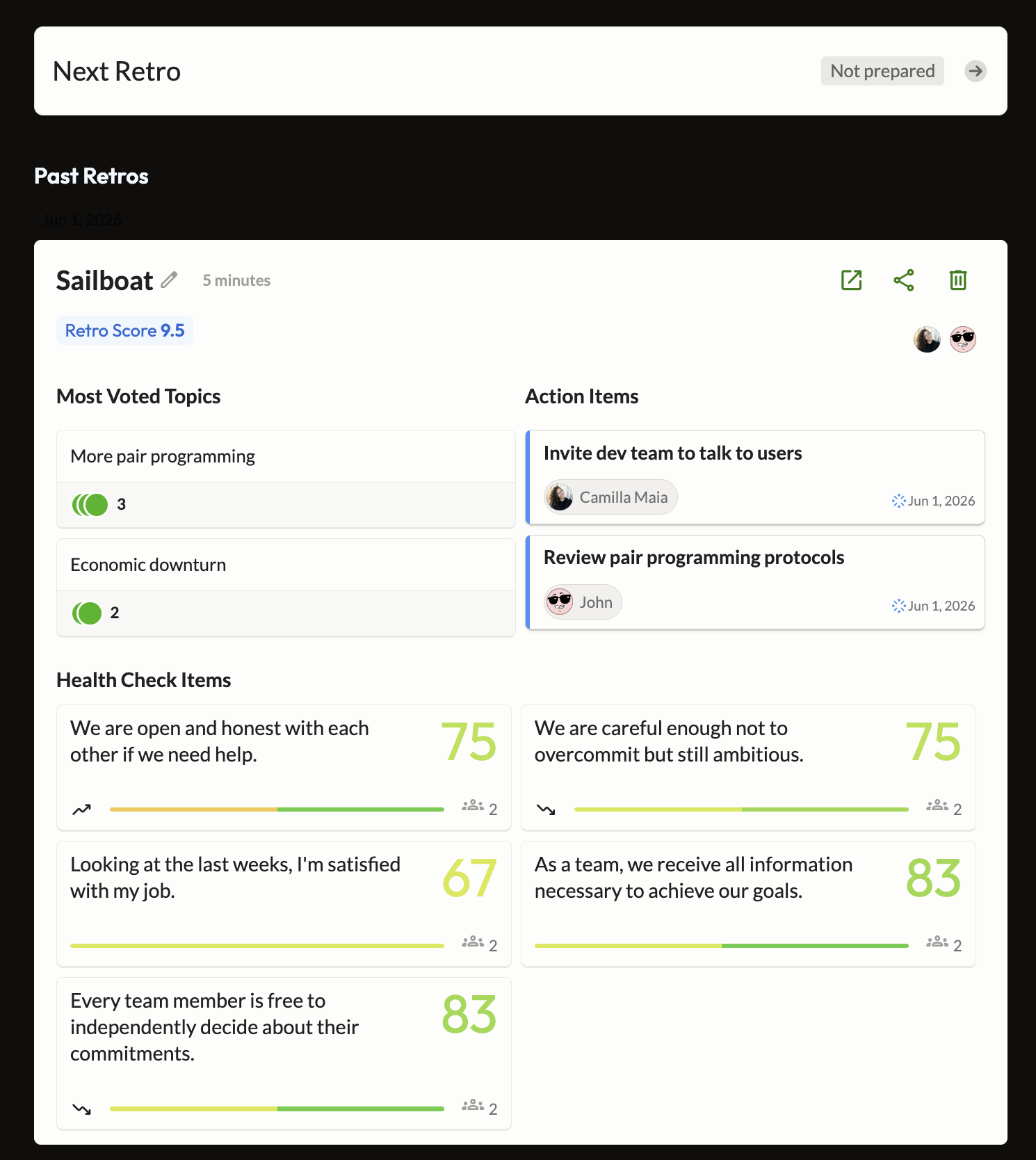Open action item Review pair programming protocols
This screenshot has width=1036, height=1160.
point(755,582)
